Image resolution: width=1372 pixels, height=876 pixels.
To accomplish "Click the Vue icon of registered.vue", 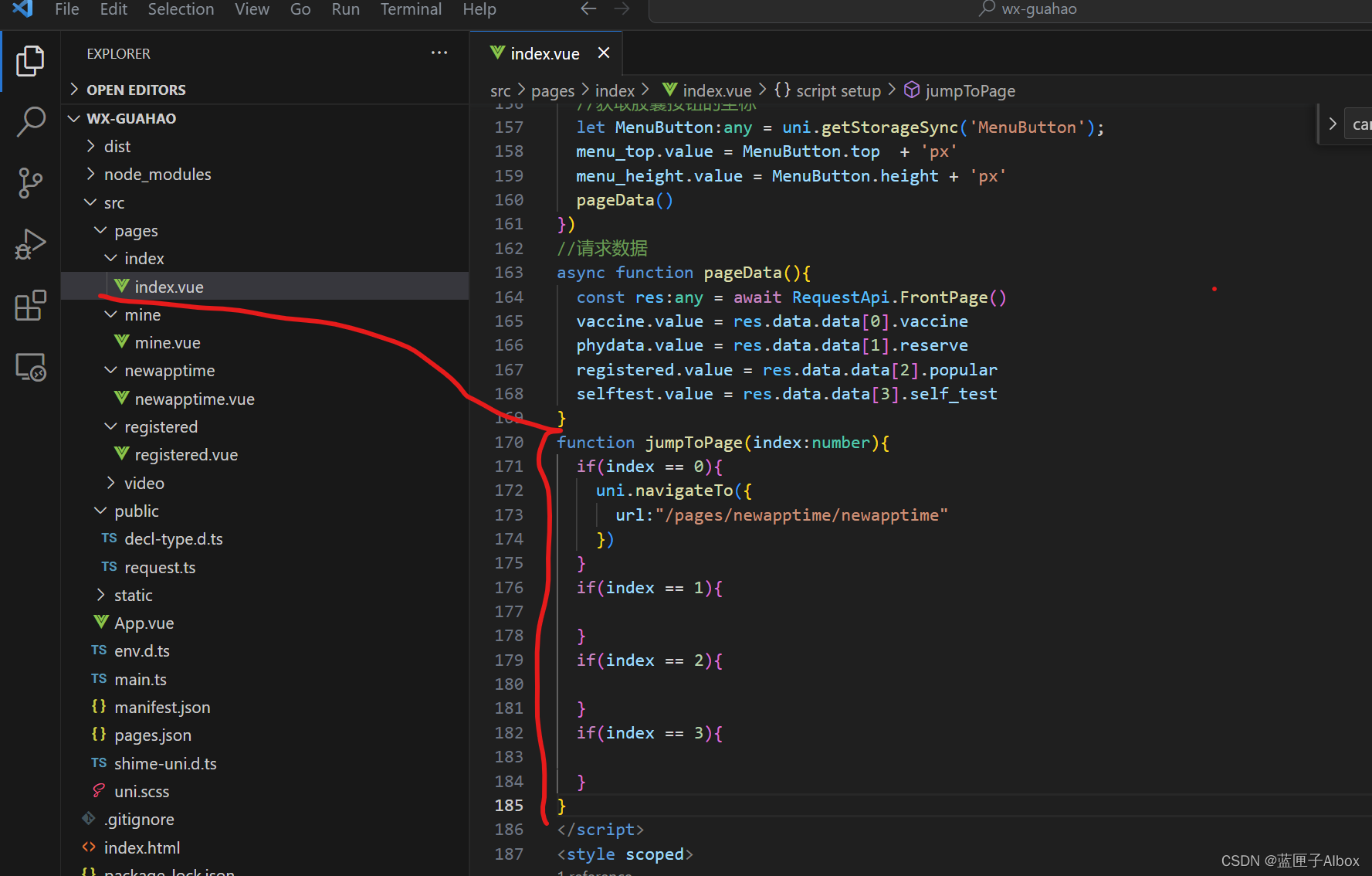I will pos(122,453).
